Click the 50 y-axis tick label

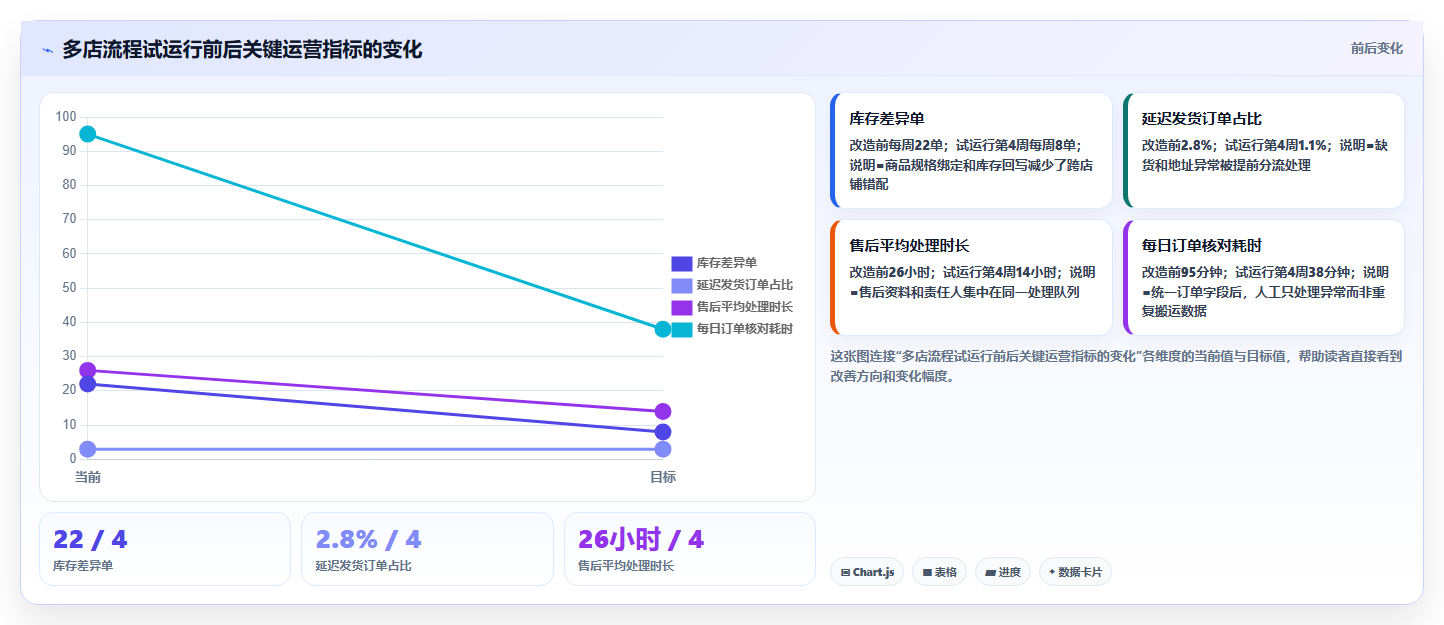pyautogui.click(x=69, y=288)
